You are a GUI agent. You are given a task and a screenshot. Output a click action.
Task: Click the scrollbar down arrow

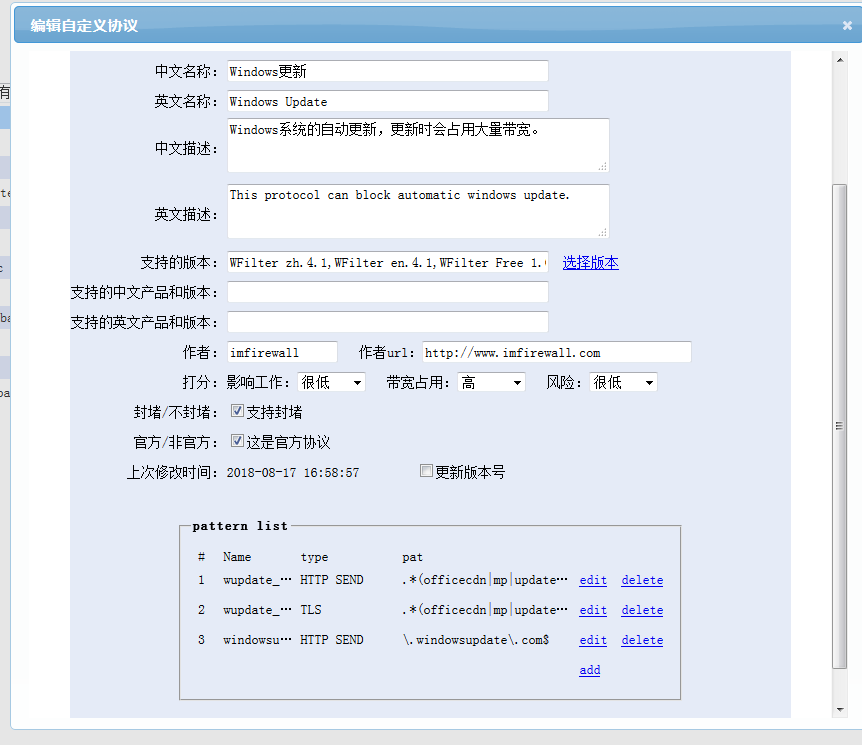coord(840,709)
